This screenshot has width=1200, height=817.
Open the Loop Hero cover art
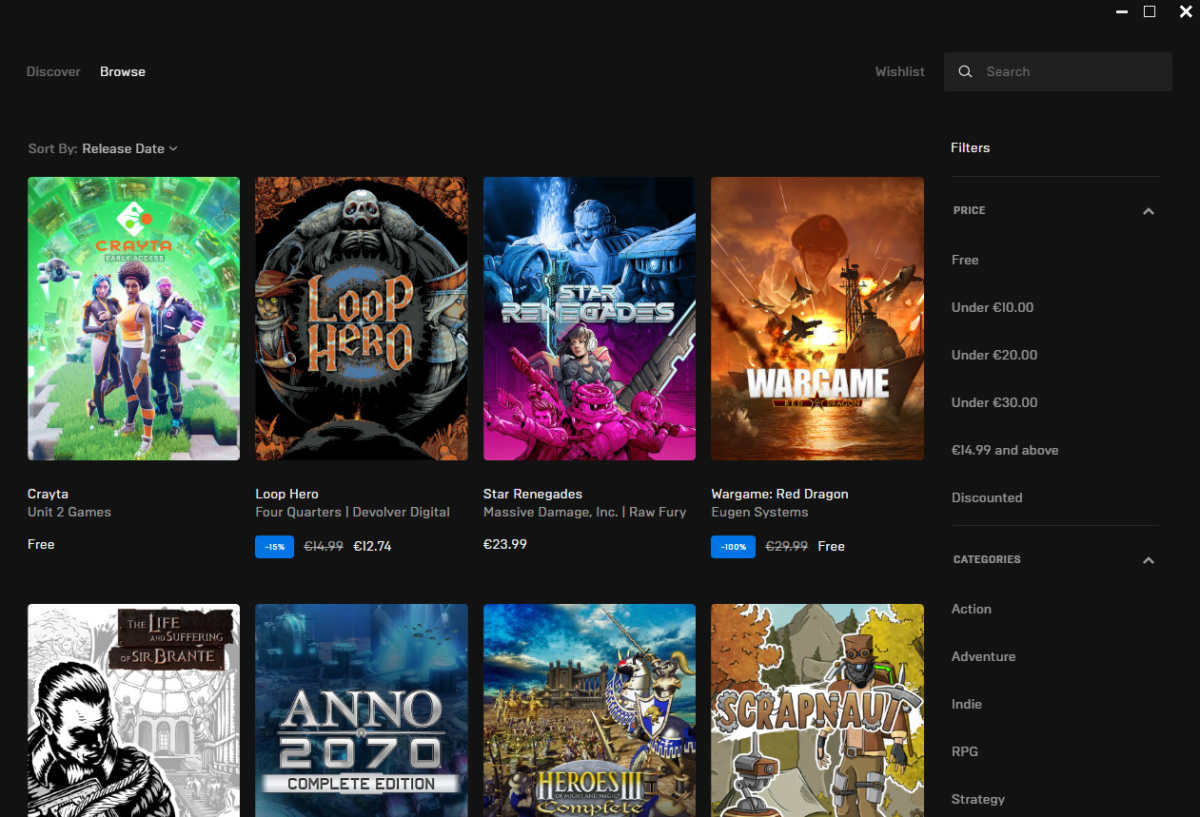tap(361, 318)
